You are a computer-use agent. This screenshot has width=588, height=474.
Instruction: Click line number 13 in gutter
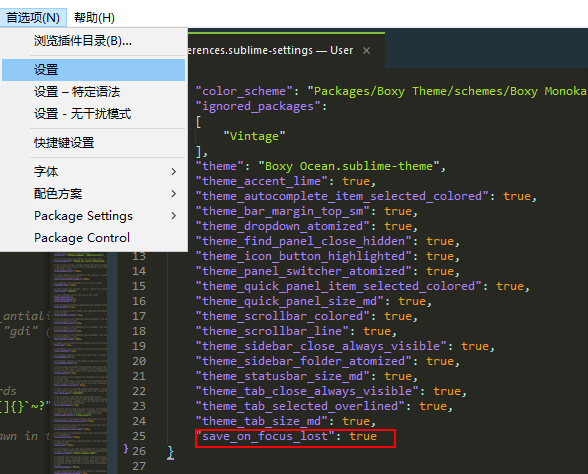point(139,256)
